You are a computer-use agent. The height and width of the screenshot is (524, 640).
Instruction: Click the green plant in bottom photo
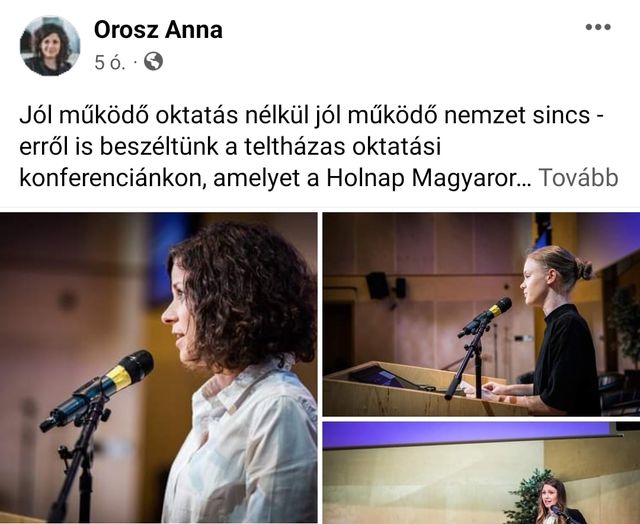tap(527, 496)
